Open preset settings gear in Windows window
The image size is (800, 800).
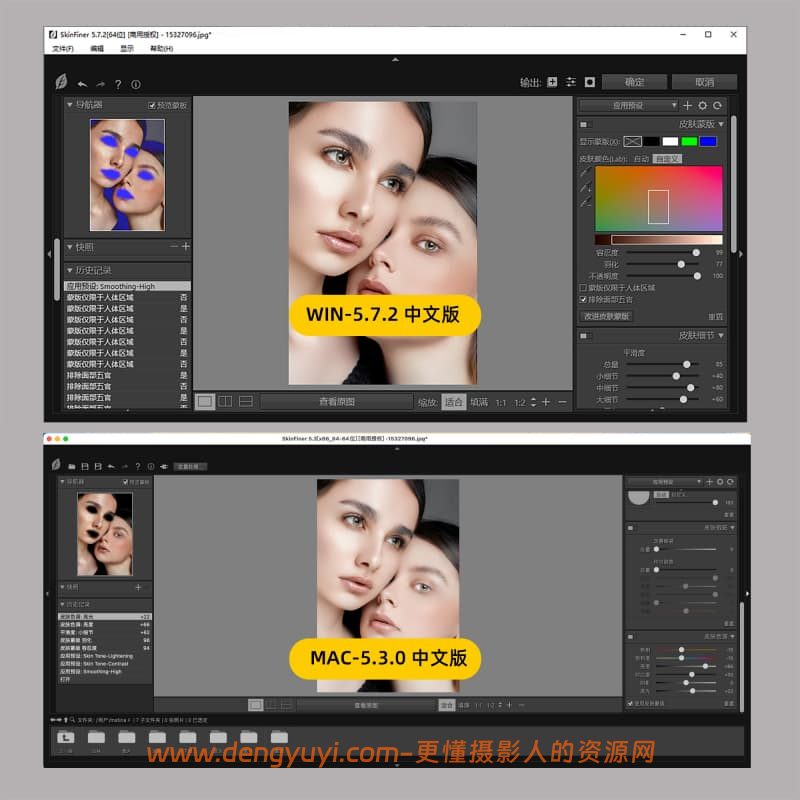pos(703,106)
